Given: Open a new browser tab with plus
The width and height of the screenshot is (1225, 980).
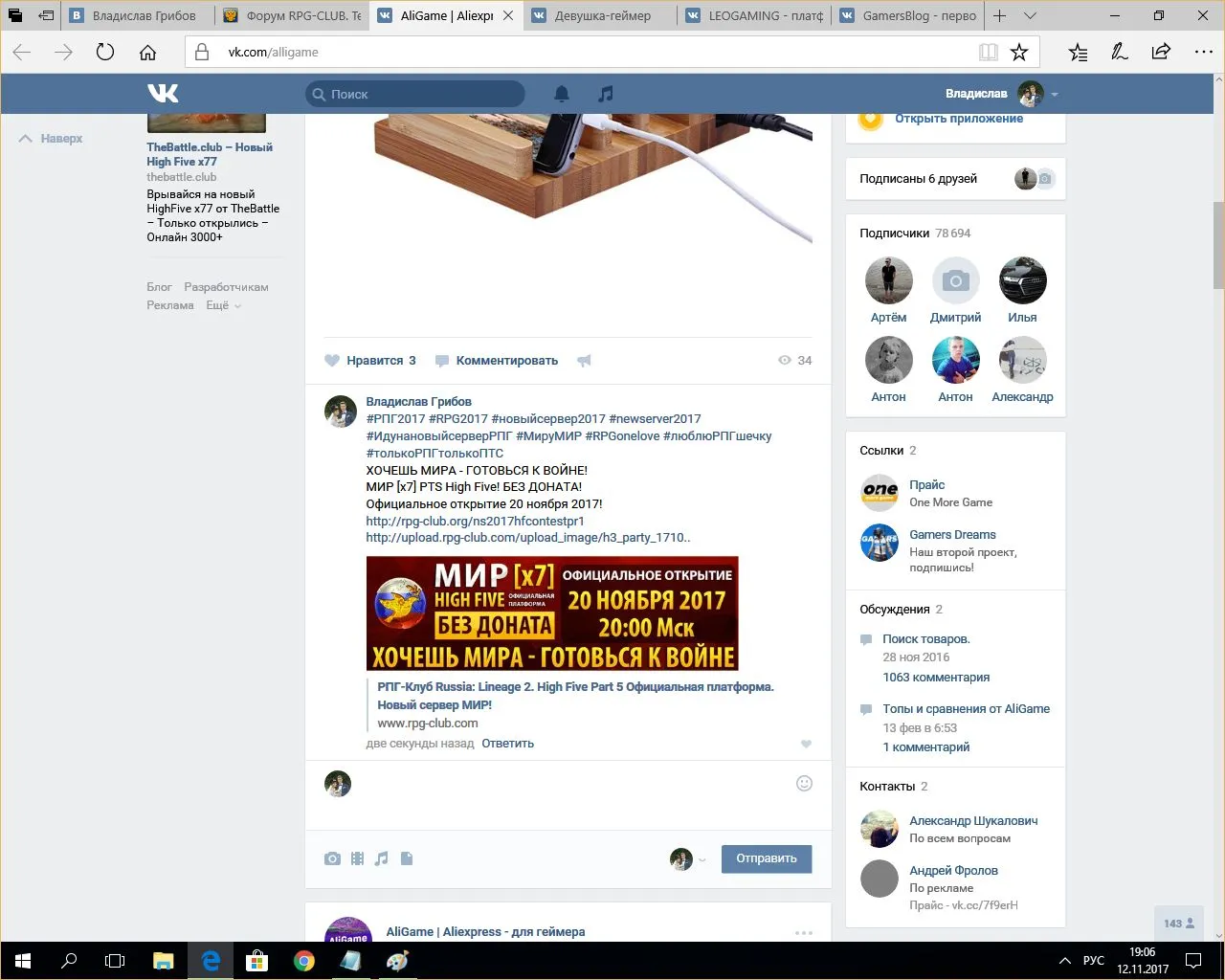Looking at the screenshot, I should [x=999, y=15].
